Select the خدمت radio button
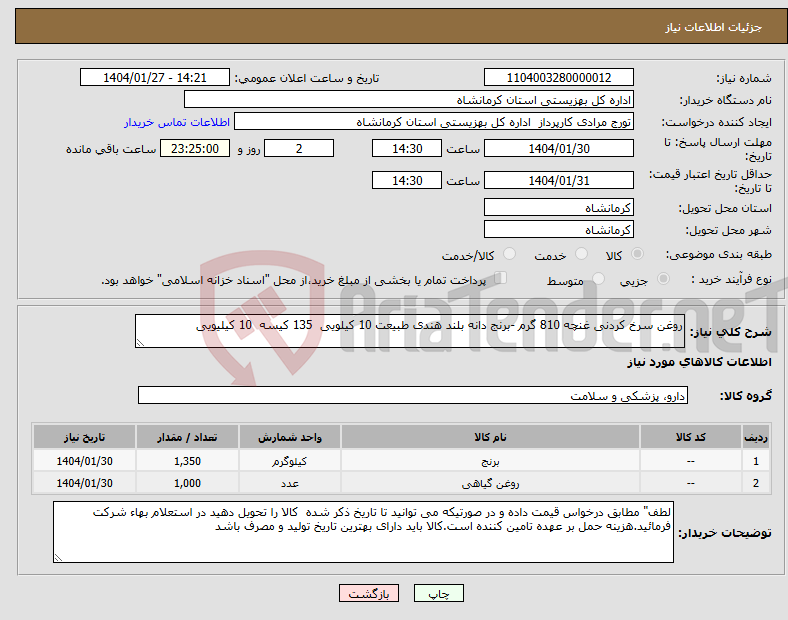 581,254
